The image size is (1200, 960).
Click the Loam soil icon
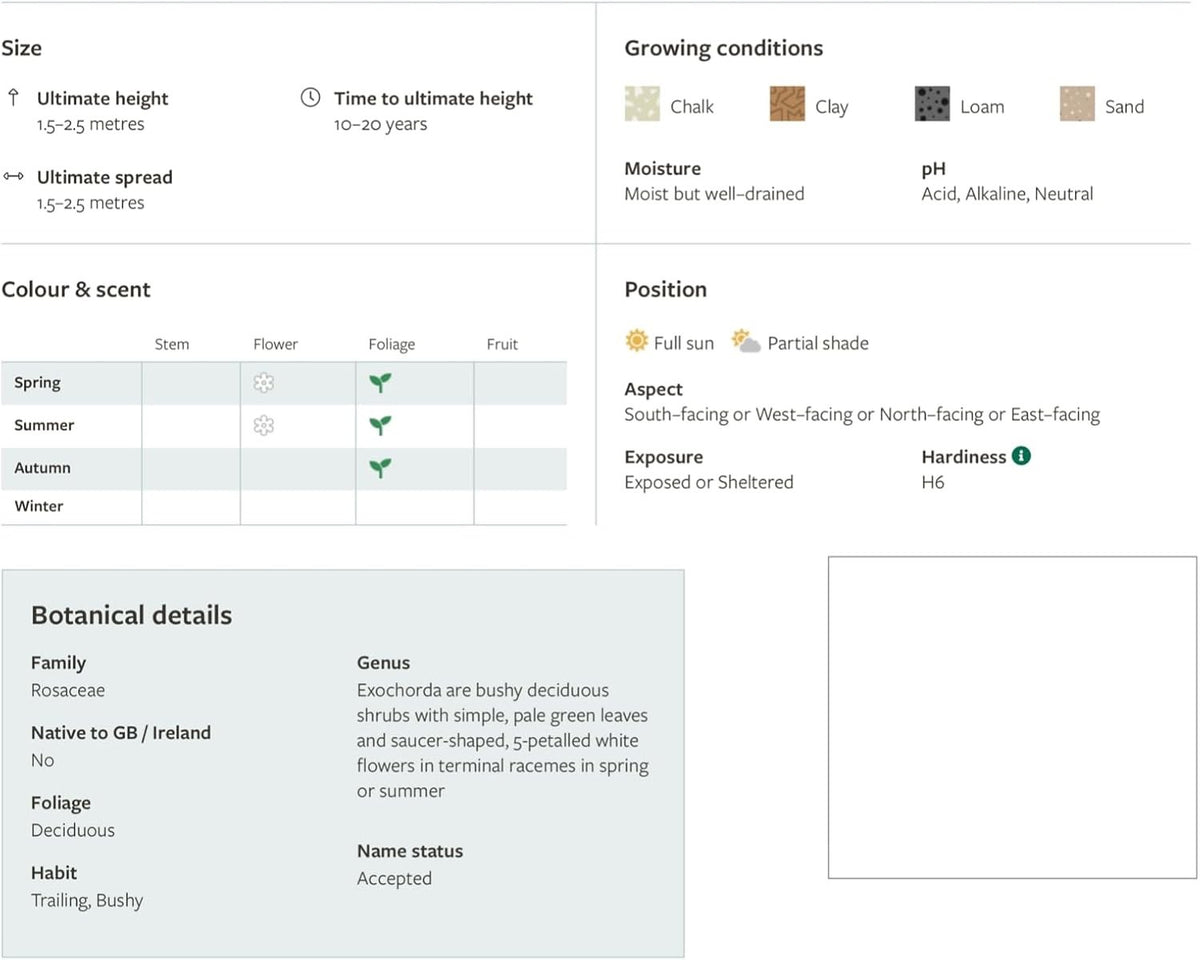932,104
